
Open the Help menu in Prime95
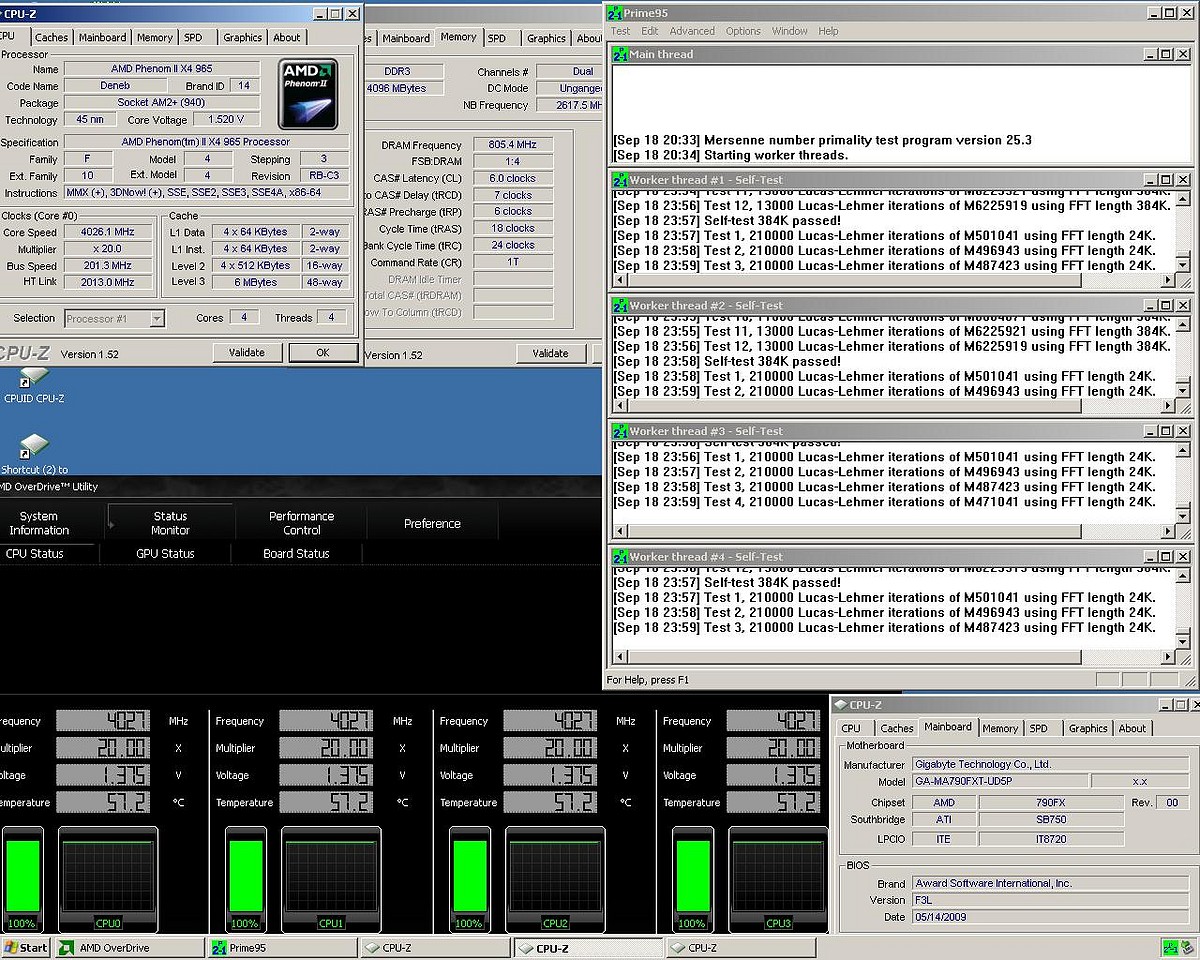click(828, 31)
